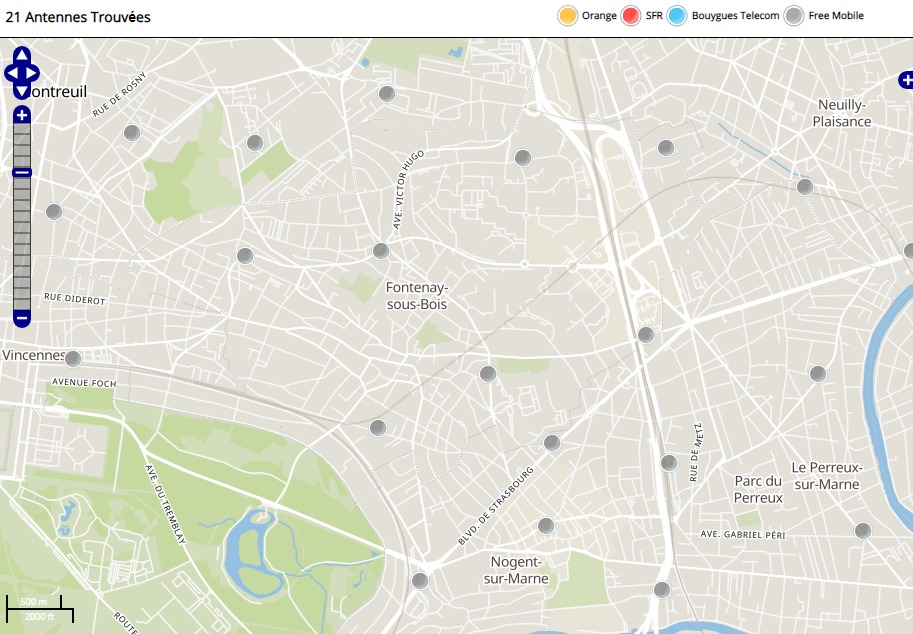Pan the map up with the arrow

(22, 55)
